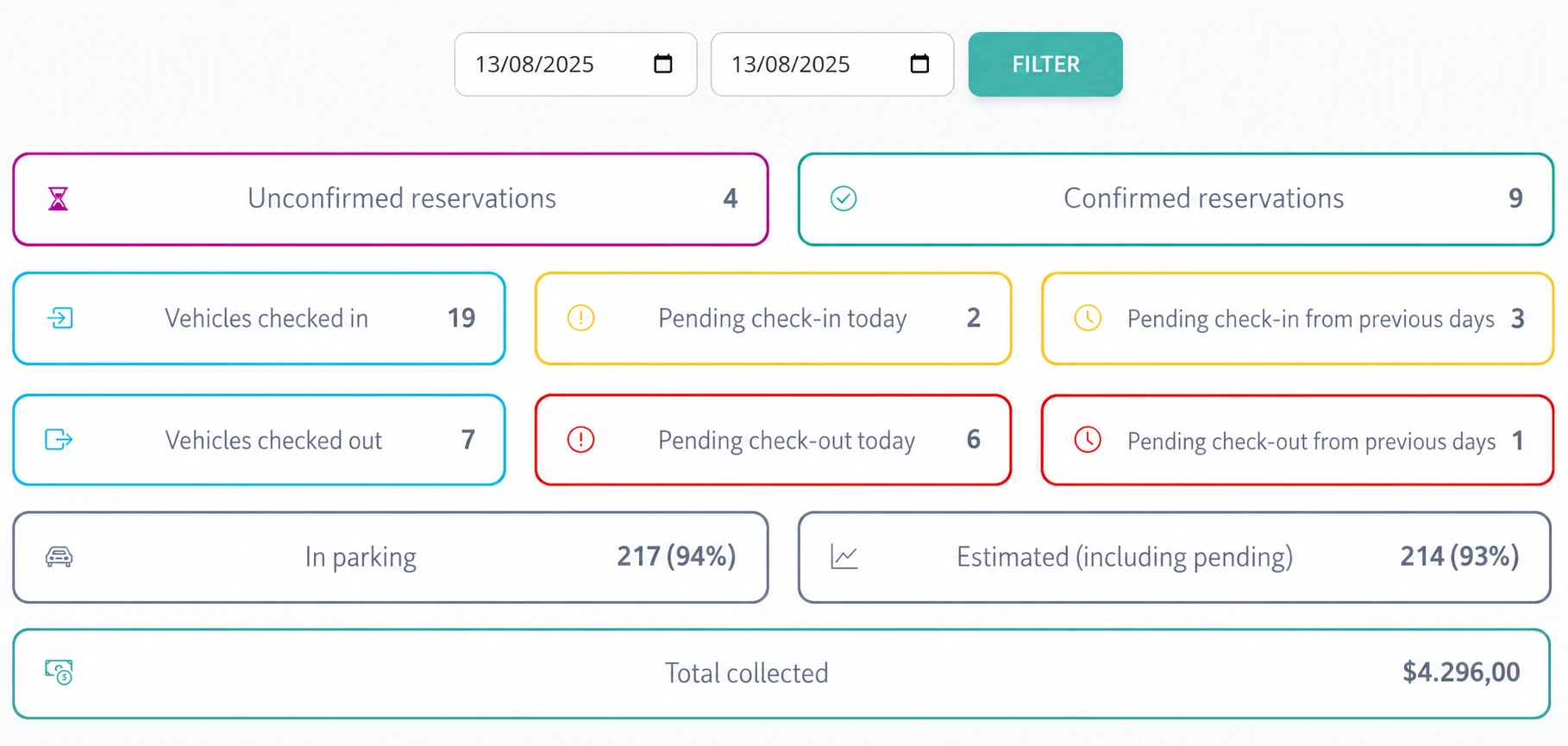Click yellow clock icon for previous days check-in
Screen dimensions: 1568x746
[x=1088, y=318]
